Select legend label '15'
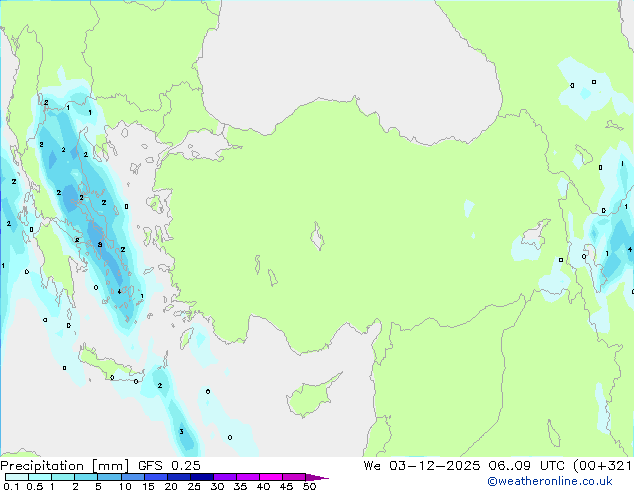 coord(148,486)
